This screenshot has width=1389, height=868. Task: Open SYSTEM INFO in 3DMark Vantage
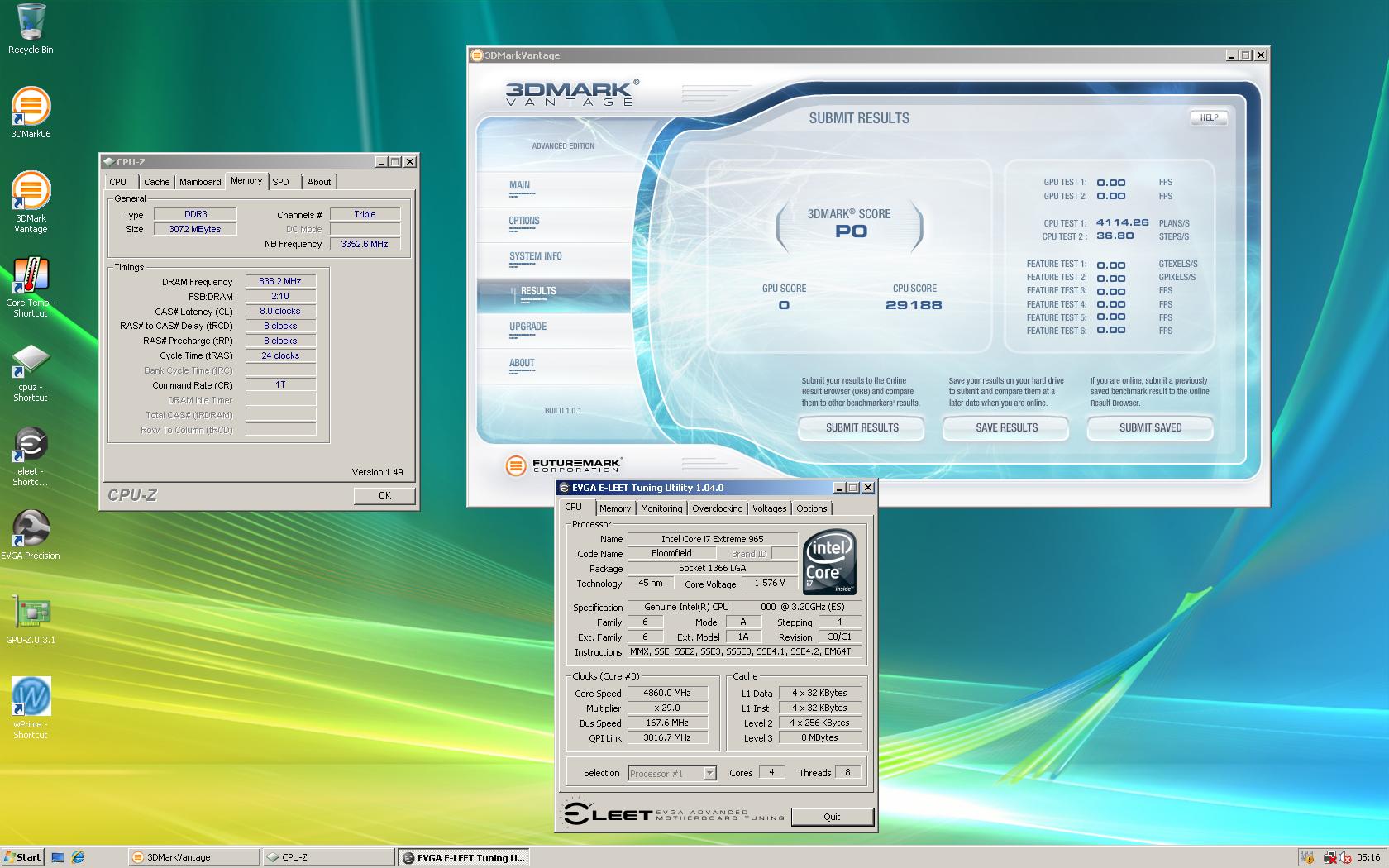pos(535,257)
